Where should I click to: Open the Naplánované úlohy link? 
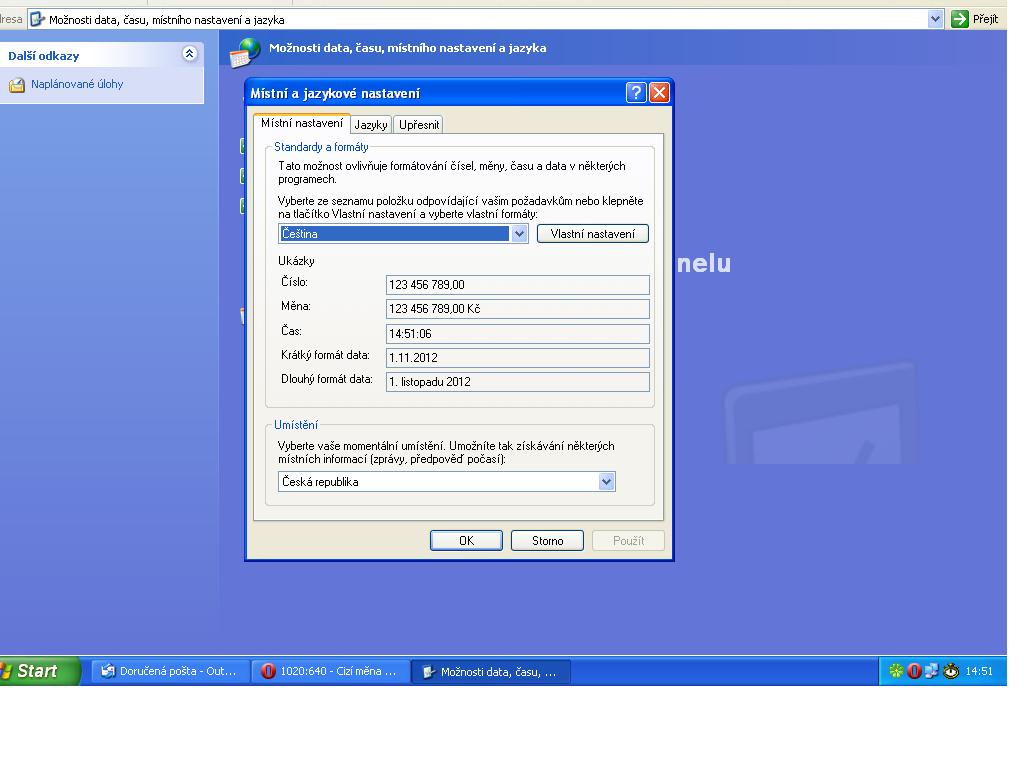pos(77,85)
